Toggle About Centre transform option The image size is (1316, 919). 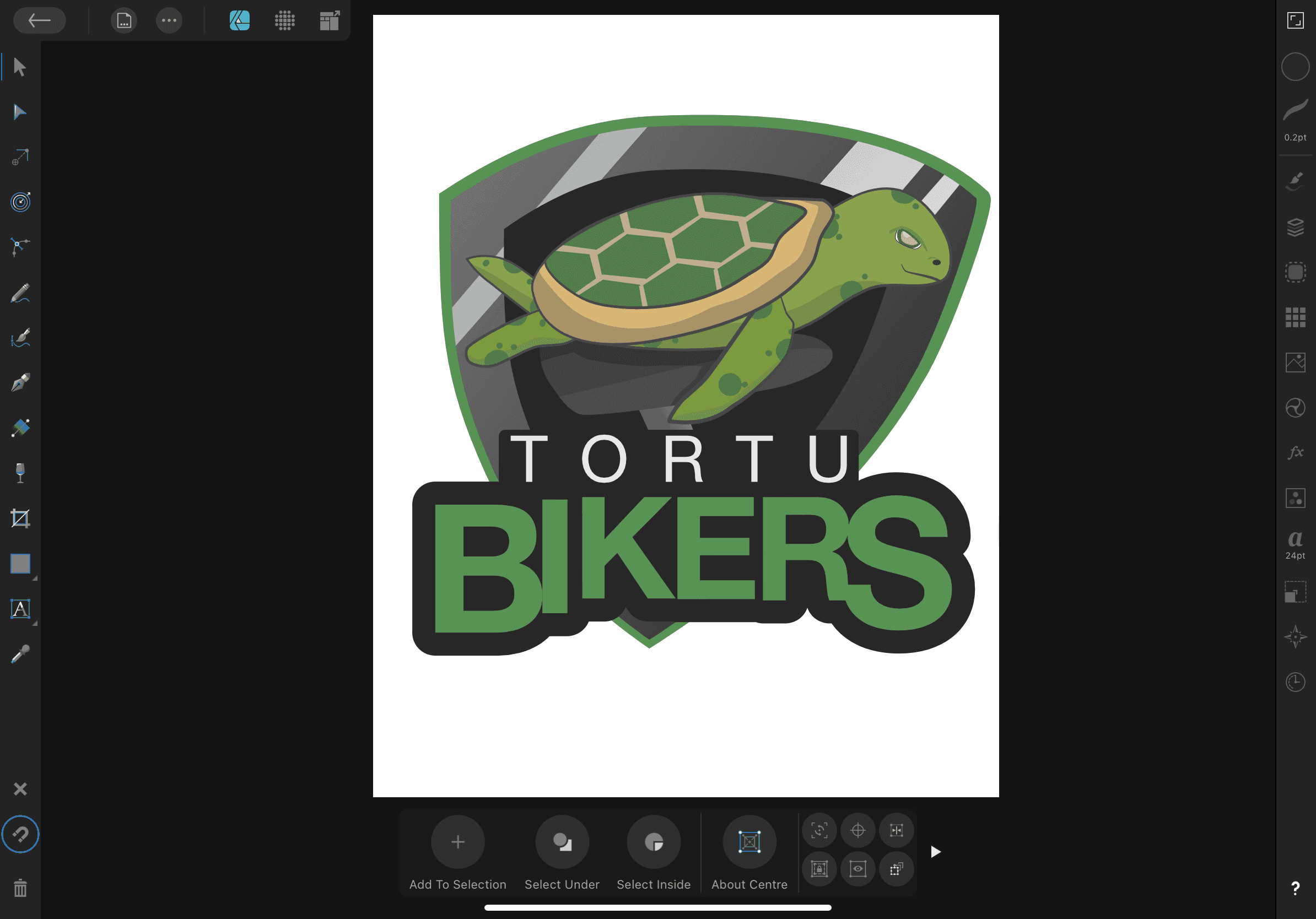tap(749, 842)
